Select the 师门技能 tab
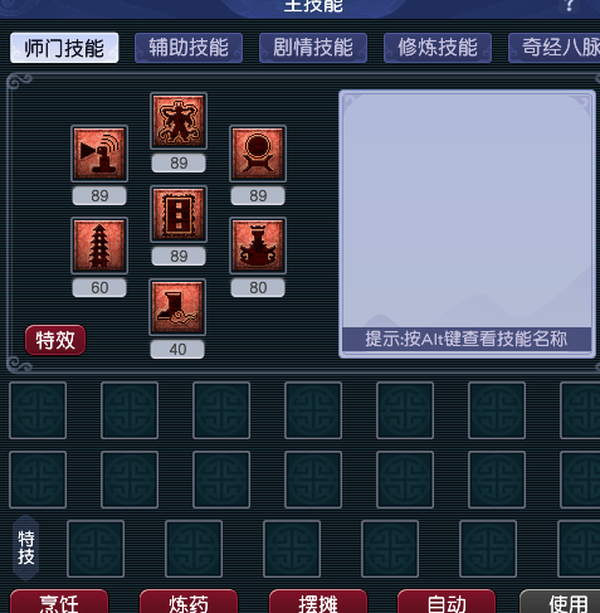The height and width of the screenshot is (613, 600). pyautogui.click(x=64, y=48)
